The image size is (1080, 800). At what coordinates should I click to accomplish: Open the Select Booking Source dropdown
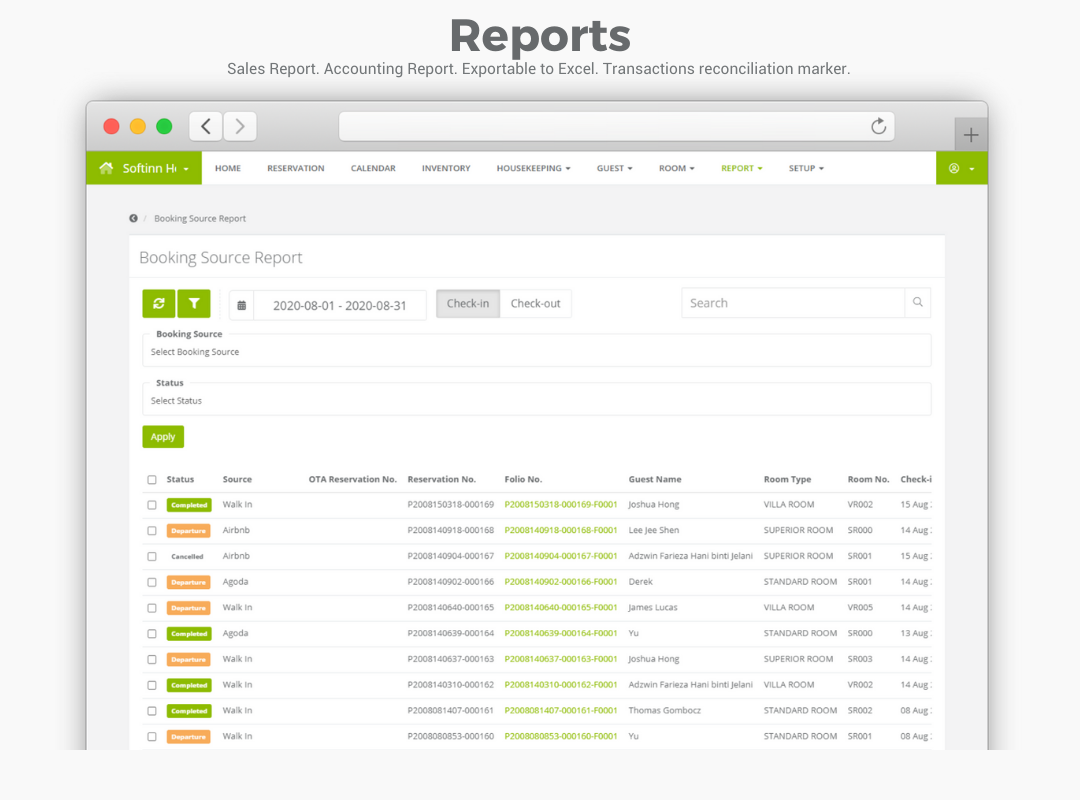[536, 352]
